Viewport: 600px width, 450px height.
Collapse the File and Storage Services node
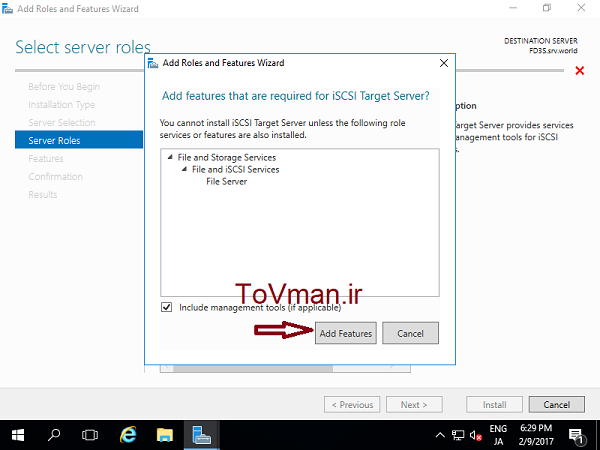click(171, 158)
